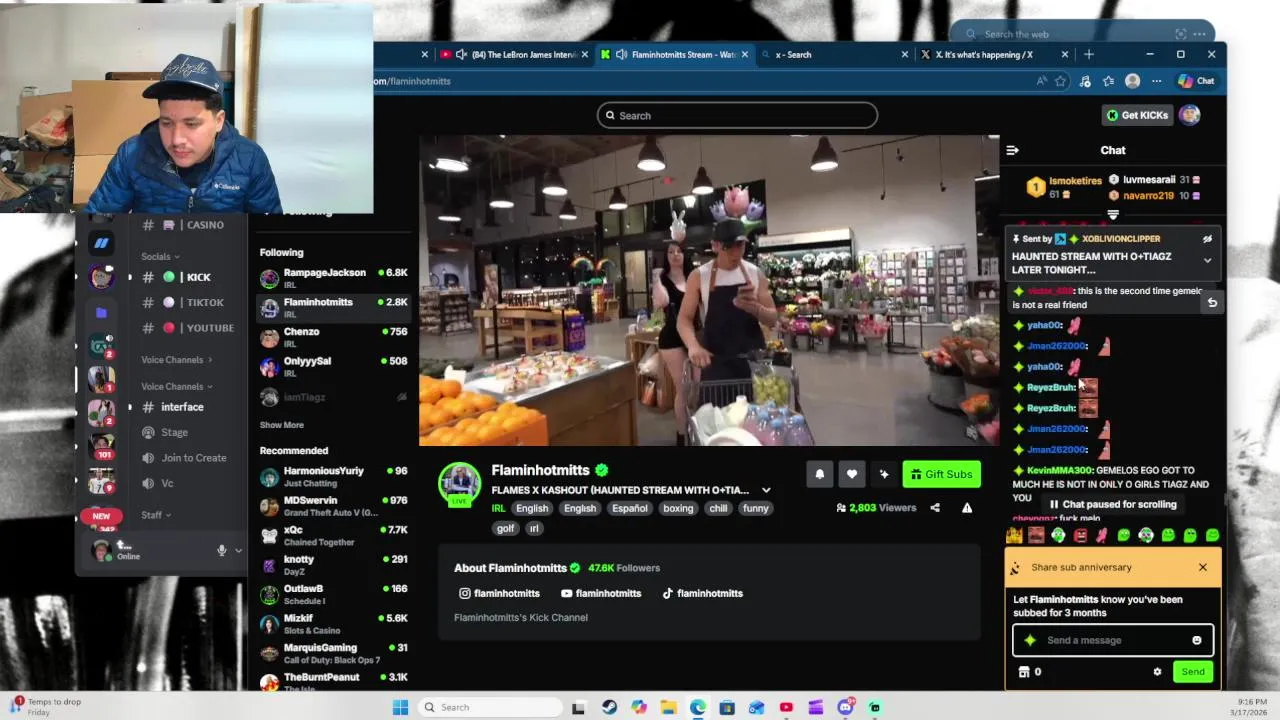Click the Send a message input
The width and height of the screenshot is (1280, 720).
point(1113,640)
